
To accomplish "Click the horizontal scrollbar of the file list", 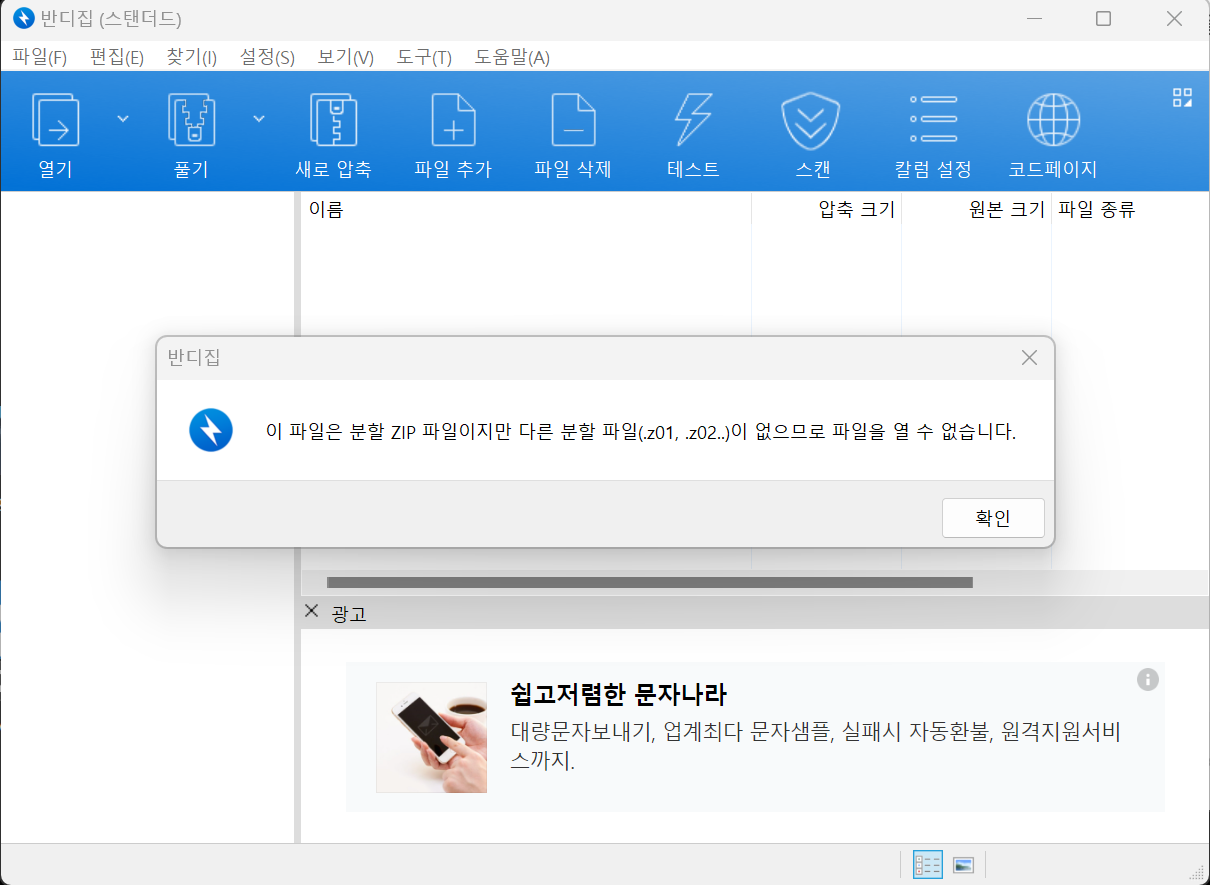I will pyautogui.click(x=650, y=582).
